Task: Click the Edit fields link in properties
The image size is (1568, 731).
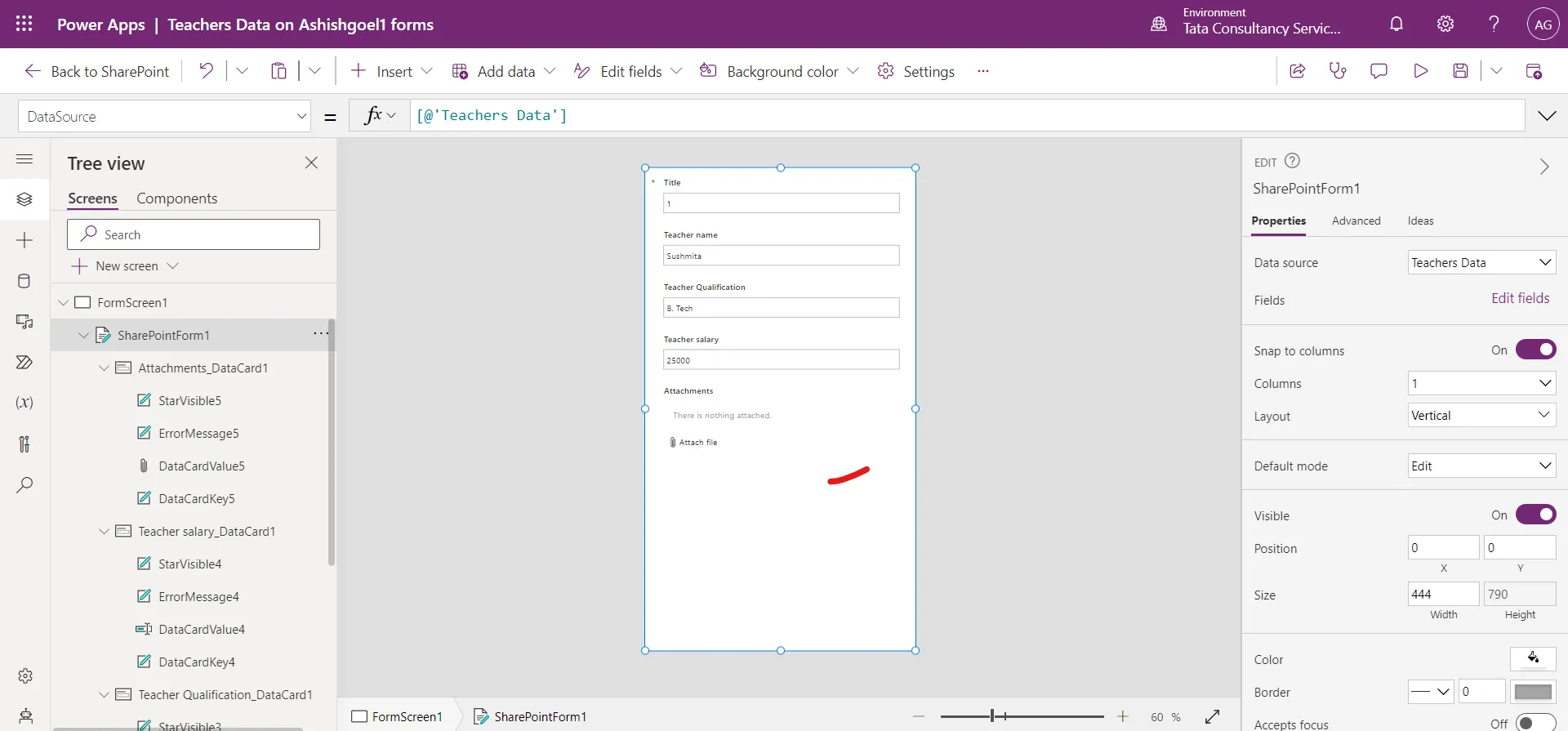Action: click(x=1520, y=298)
